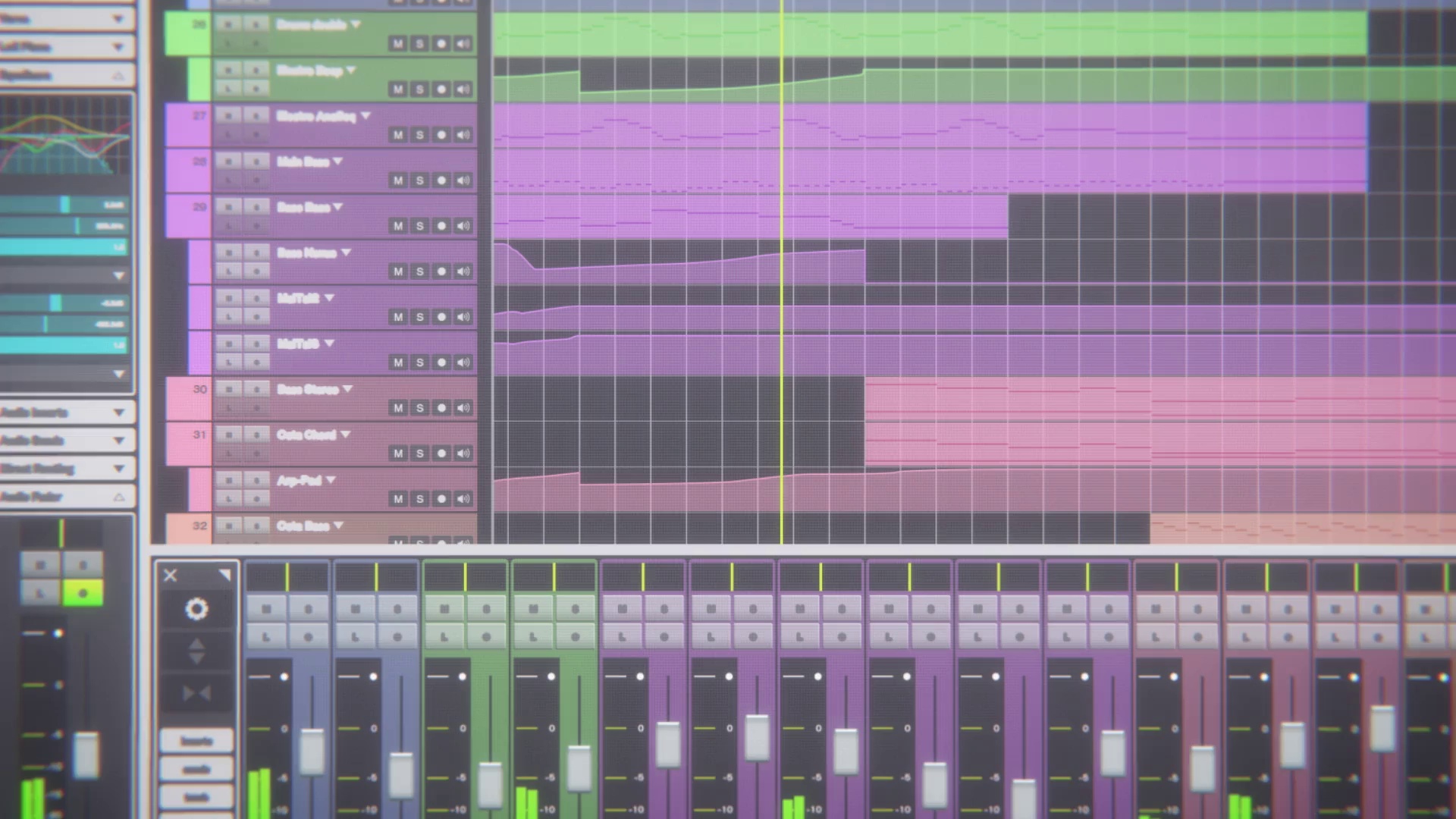Click monitor speaker icon on track 26
The image size is (1456, 819).
463,44
